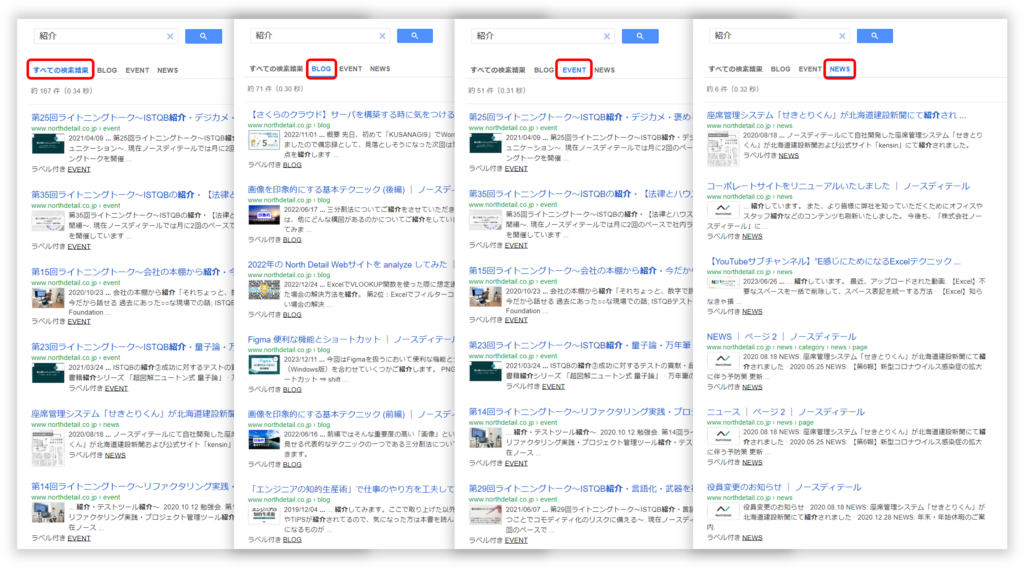Select the highlighted EVENT tab in the third panel

[574, 70]
